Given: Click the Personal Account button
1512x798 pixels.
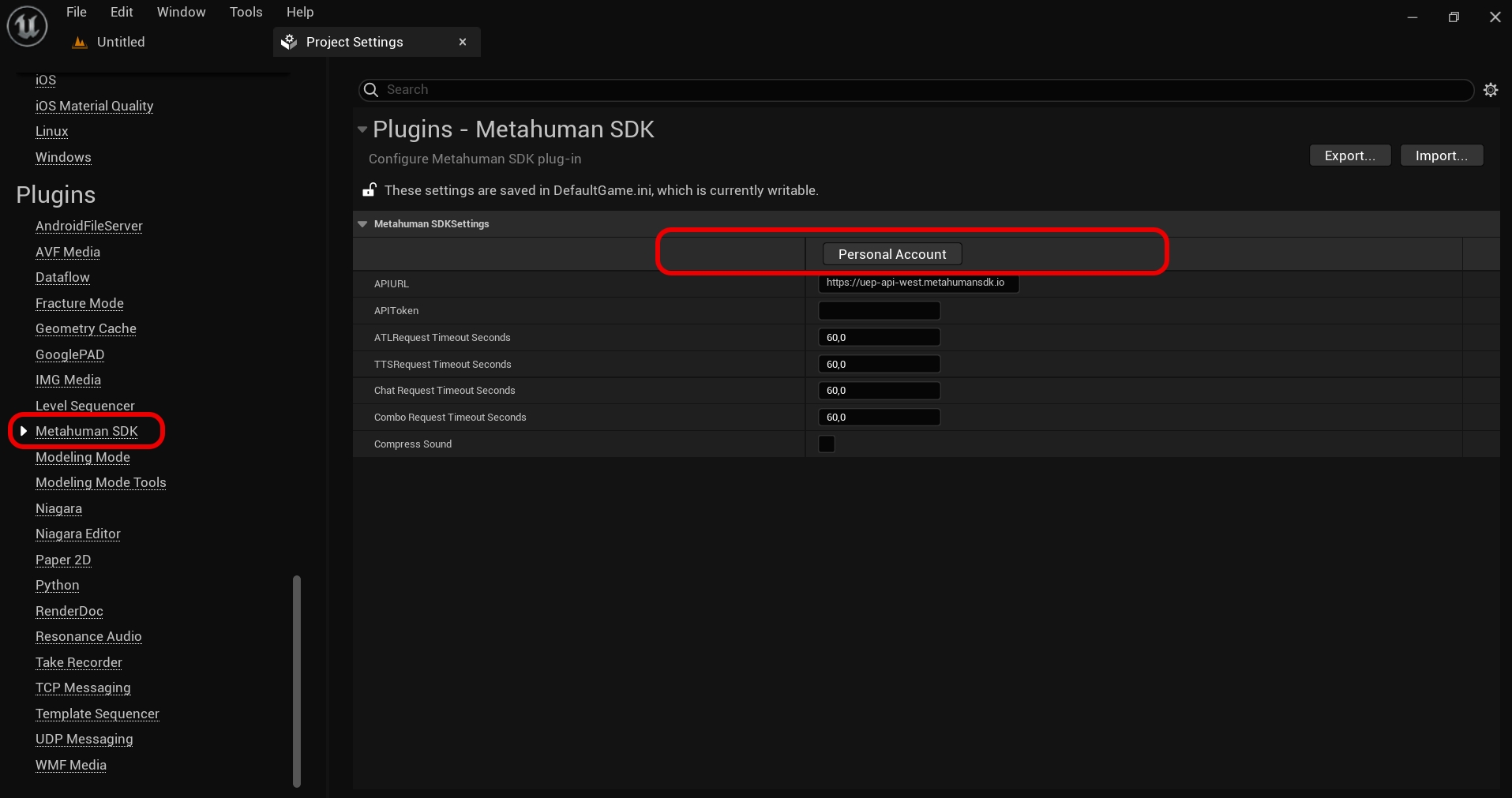Looking at the screenshot, I should 891,254.
